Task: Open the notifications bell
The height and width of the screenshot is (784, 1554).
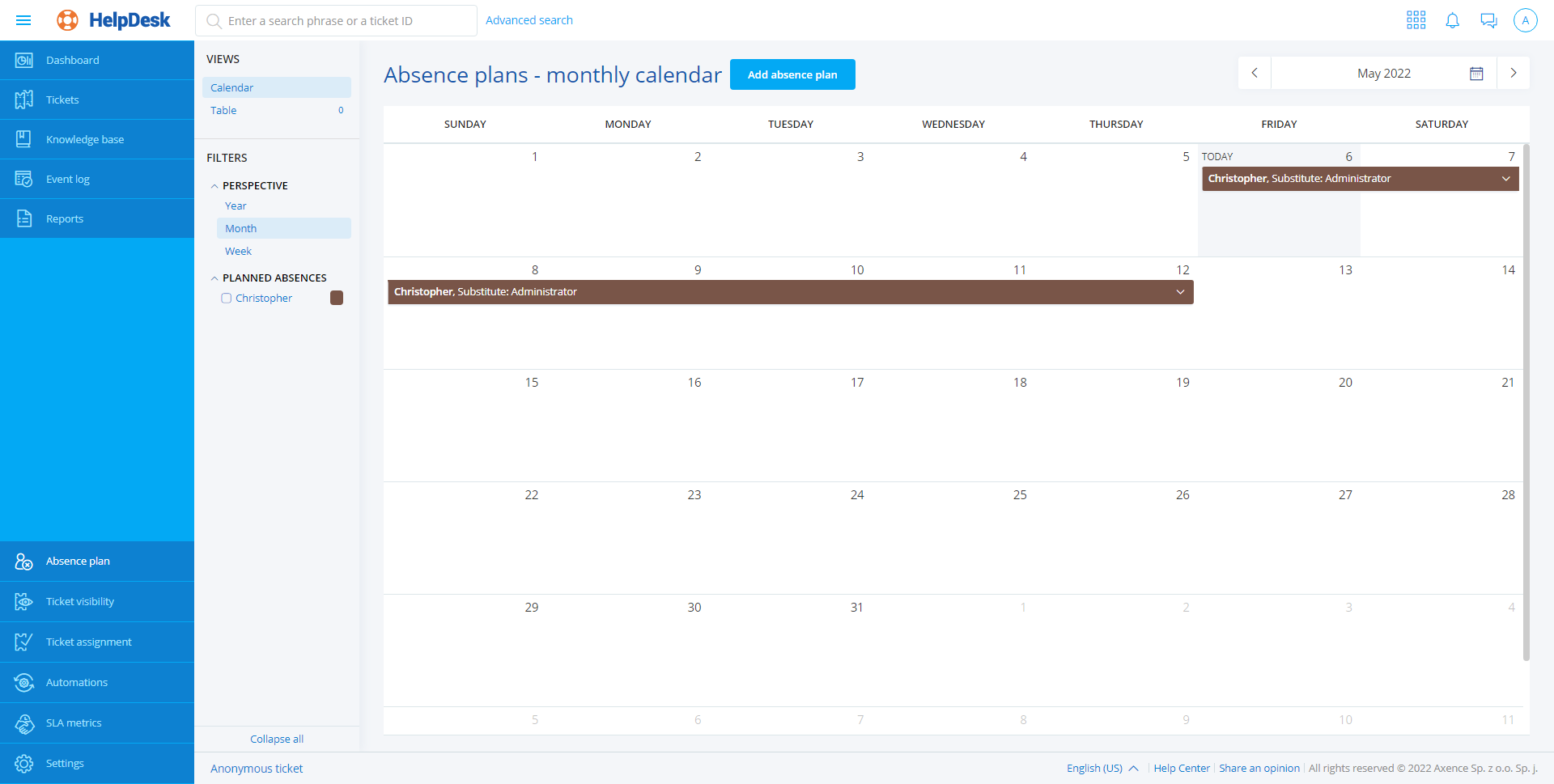Action: (1452, 20)
